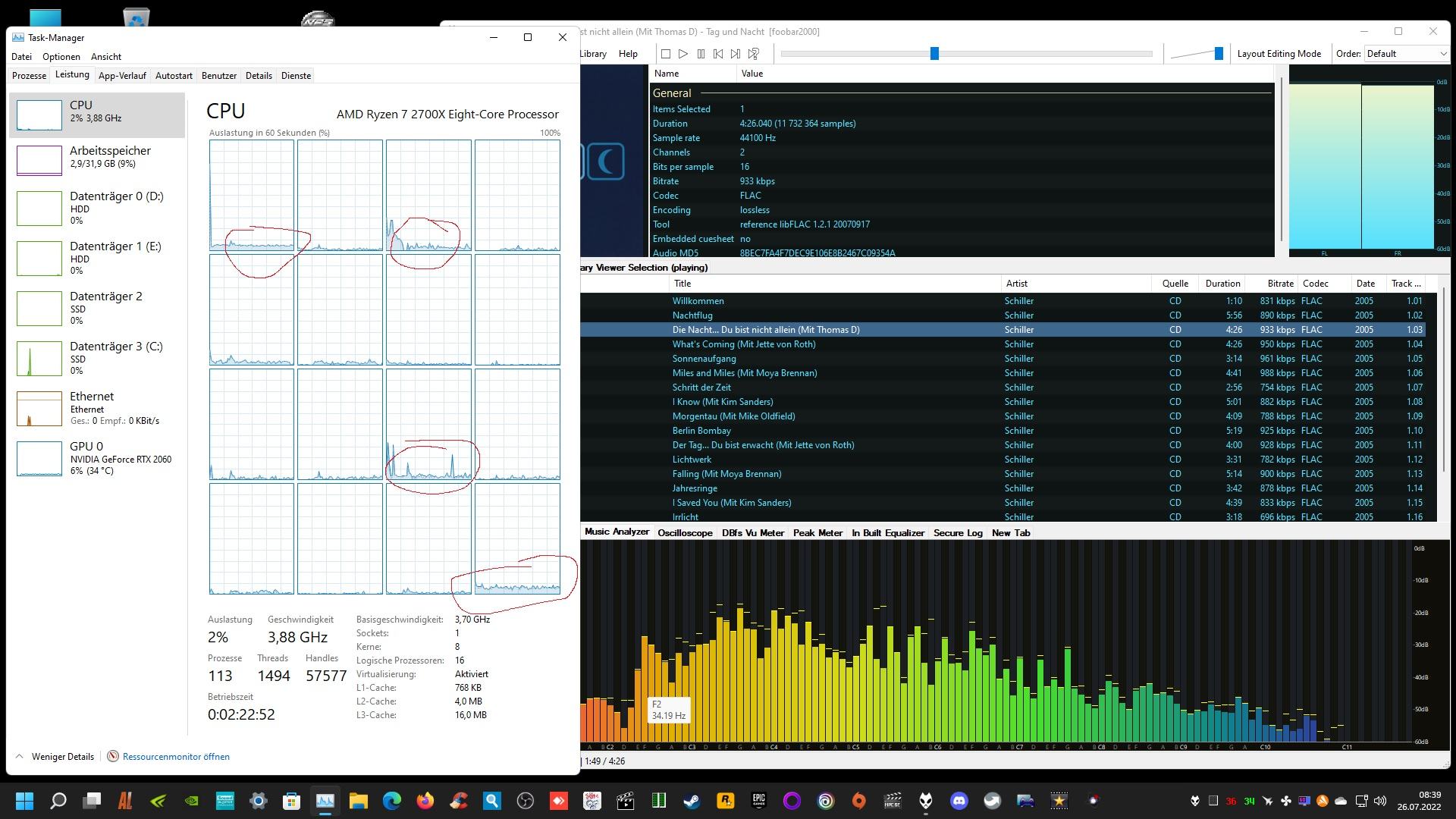1456x819 pixels.
Task: Open the In Built Equalizer tab
Action: click(x=888, y=533)
